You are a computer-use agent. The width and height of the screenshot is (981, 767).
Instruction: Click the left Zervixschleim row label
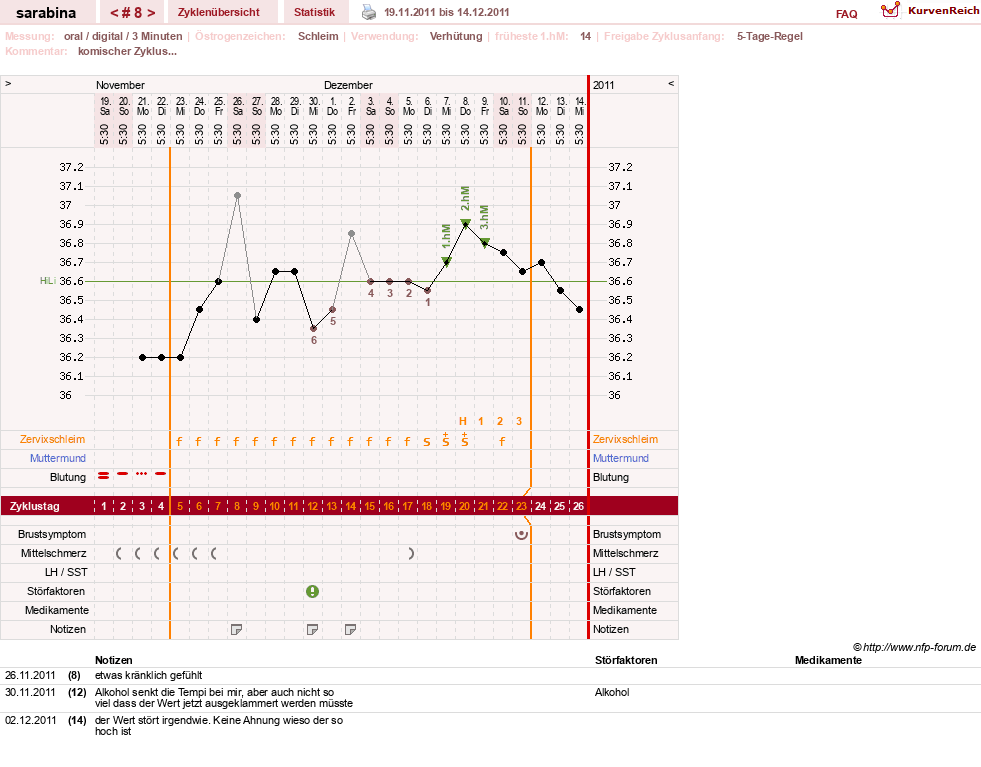53,439
